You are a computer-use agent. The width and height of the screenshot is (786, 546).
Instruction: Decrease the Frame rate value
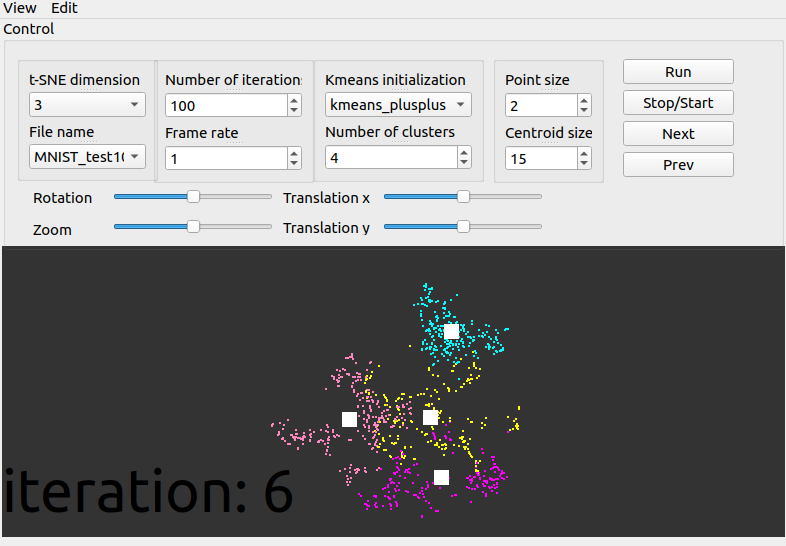pos(294,163)
